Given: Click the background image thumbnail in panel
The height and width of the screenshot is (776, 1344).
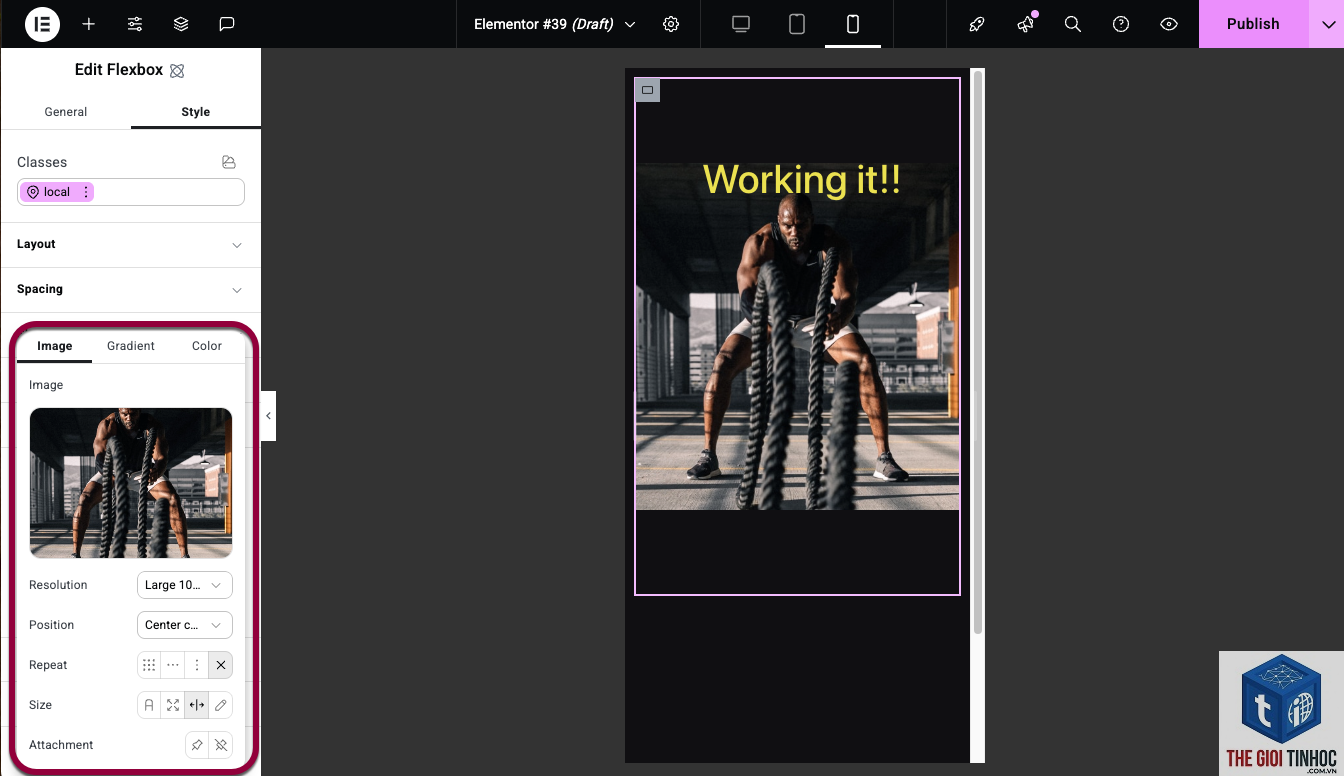Looking at the screenshot, I should tap(131, 483).
